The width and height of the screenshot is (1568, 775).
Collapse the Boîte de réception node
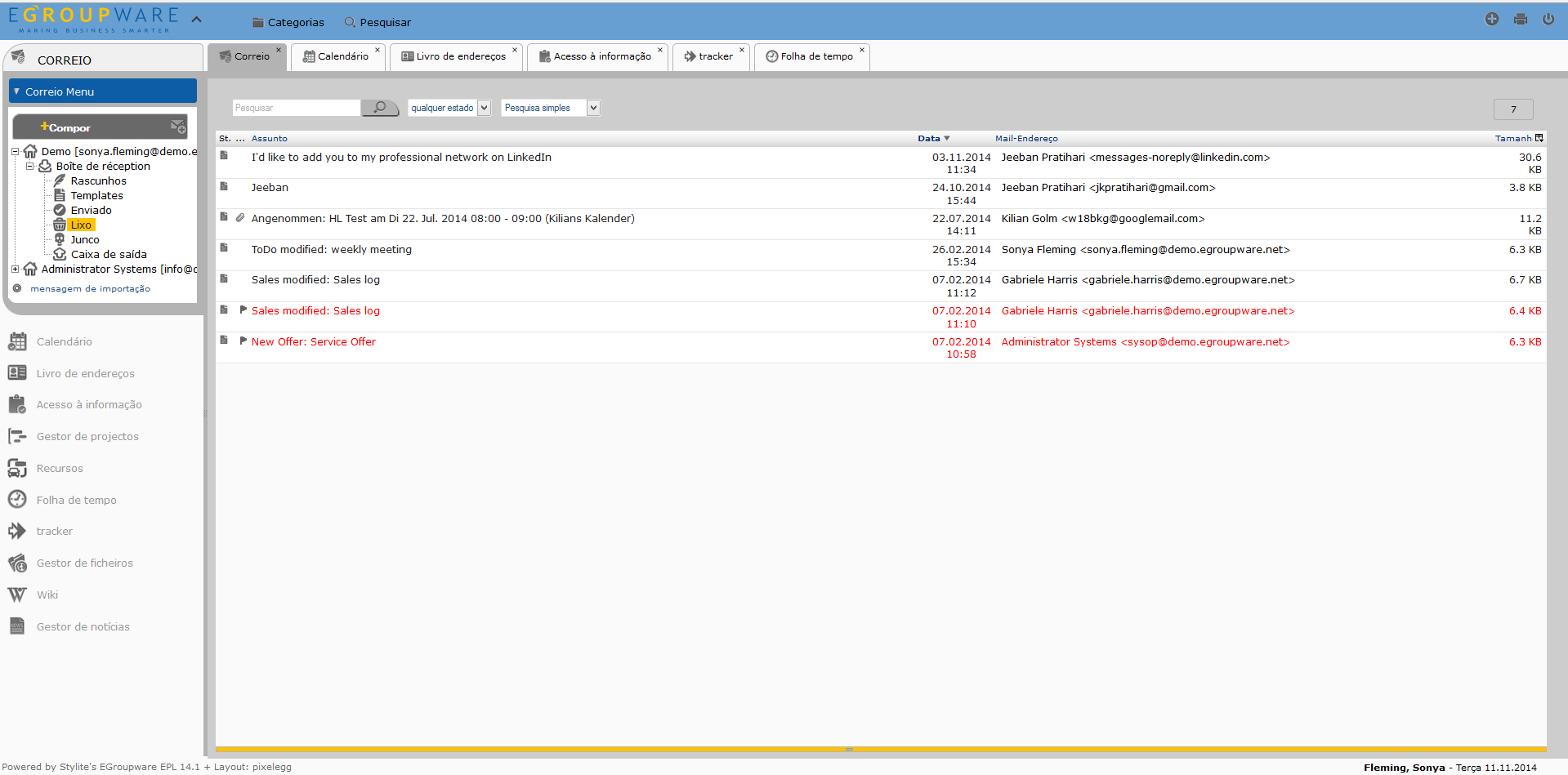tap(29, 166)
